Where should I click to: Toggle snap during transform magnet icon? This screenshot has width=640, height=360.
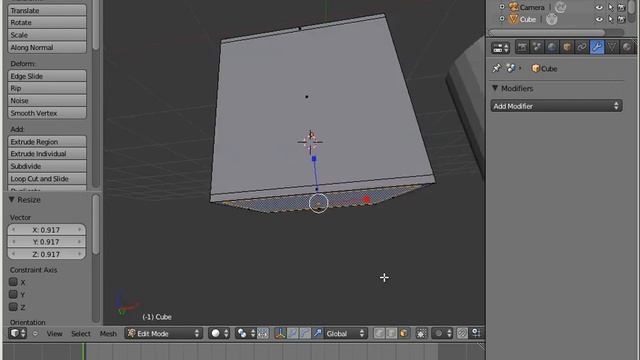point(462,333)
